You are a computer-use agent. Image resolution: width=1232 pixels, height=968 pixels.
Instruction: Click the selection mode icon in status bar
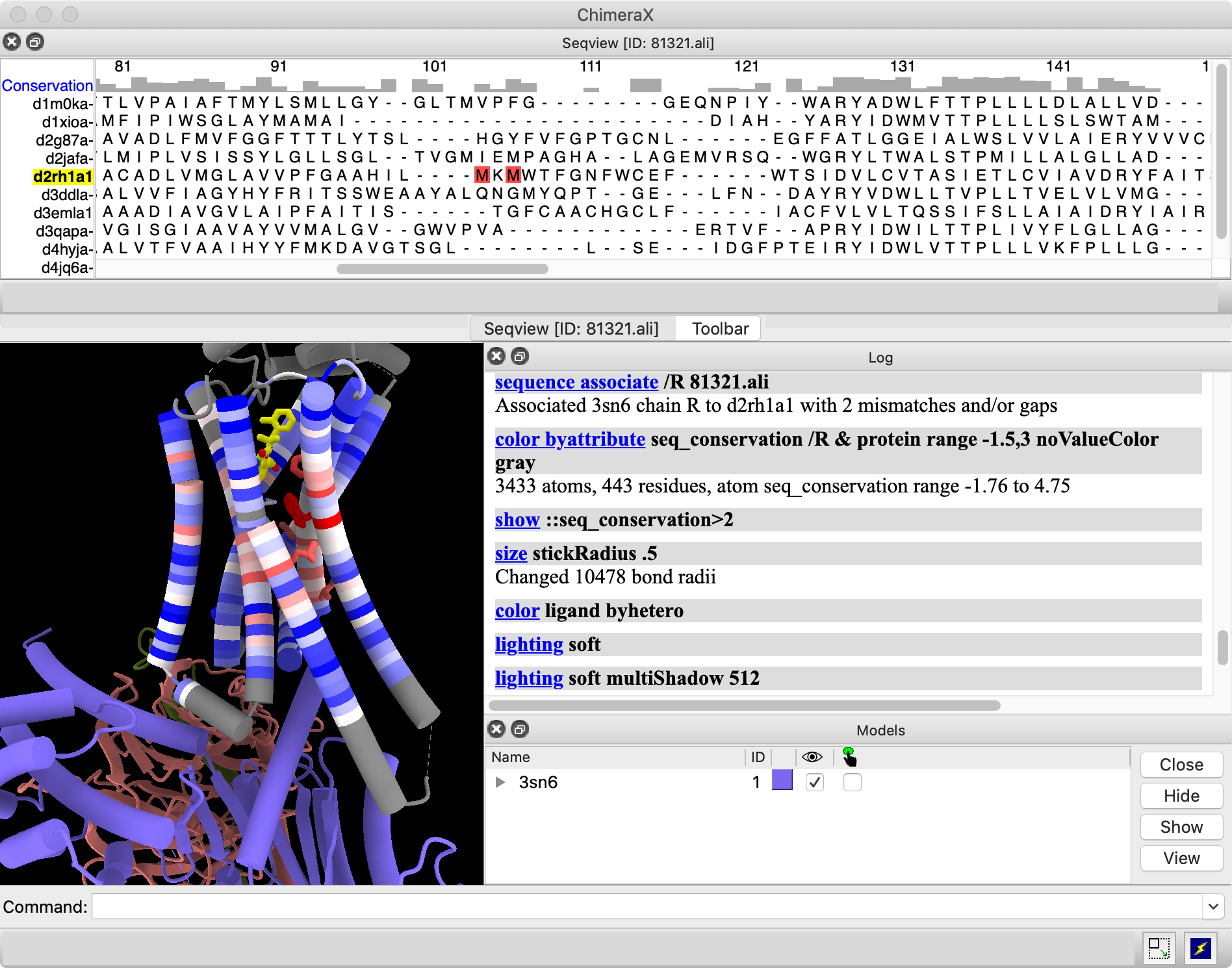point(1159,948)
